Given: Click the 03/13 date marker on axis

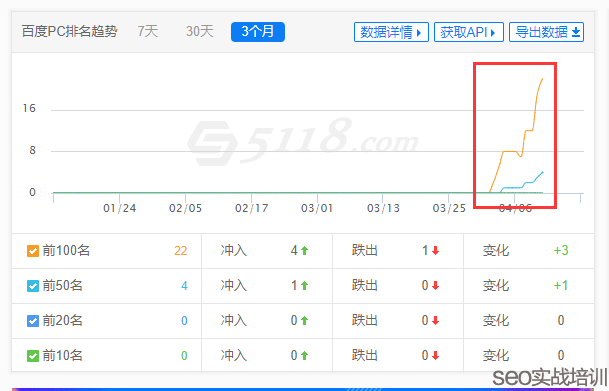Looking at the screenshot, I should (x=383, y=209).
